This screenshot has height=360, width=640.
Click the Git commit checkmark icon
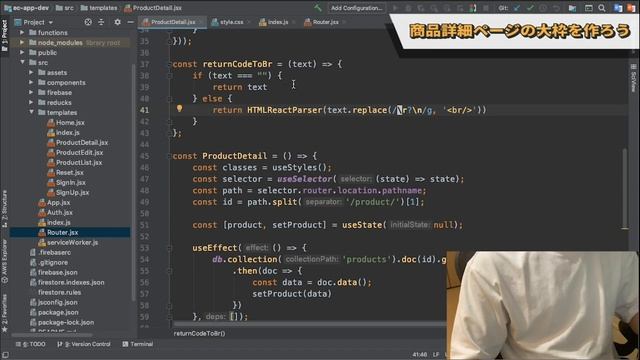[x=530, y=8]
